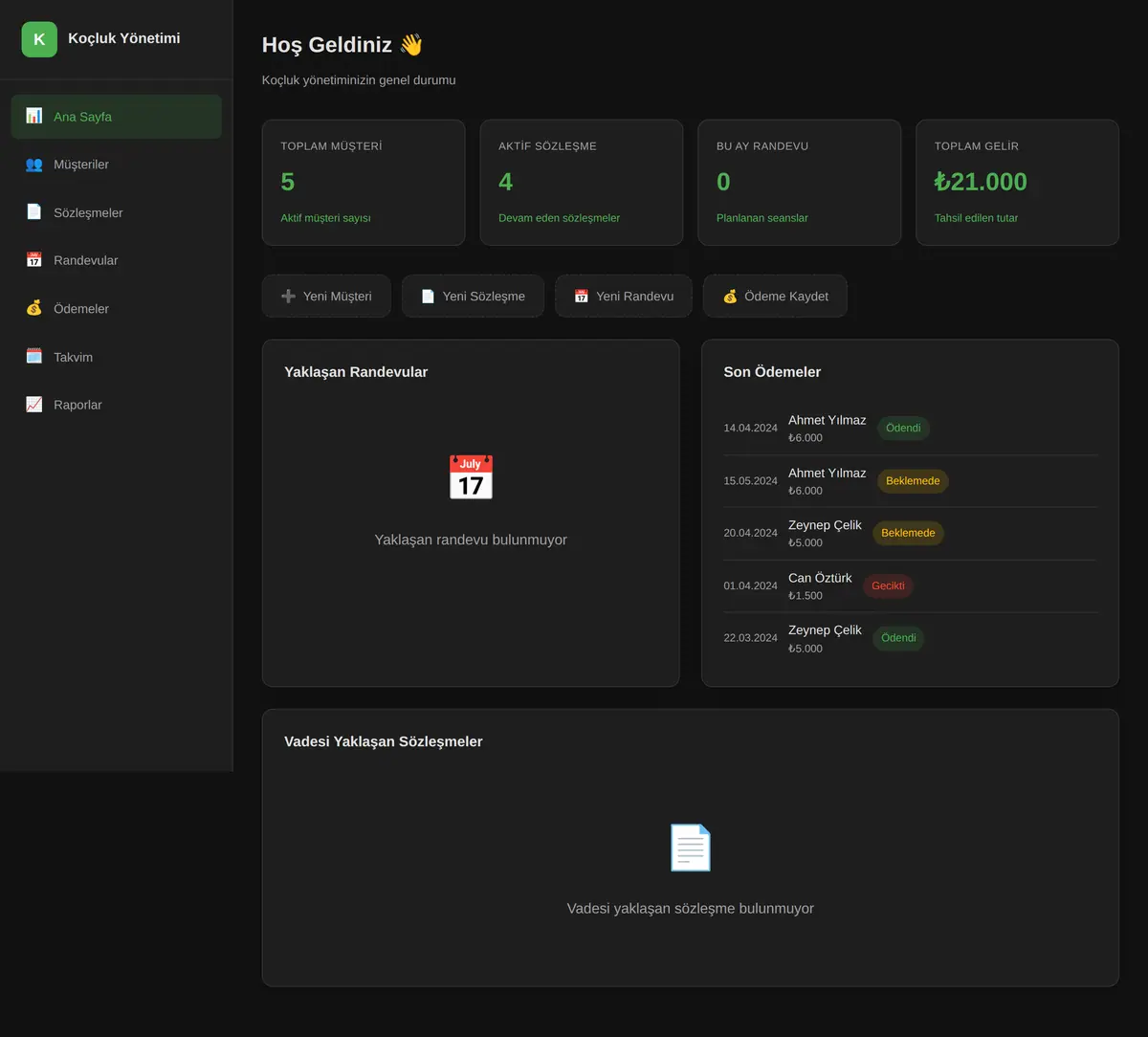
Task: Click the Gecikti badge for Can Öztürk
Action: tap(888, 585)
